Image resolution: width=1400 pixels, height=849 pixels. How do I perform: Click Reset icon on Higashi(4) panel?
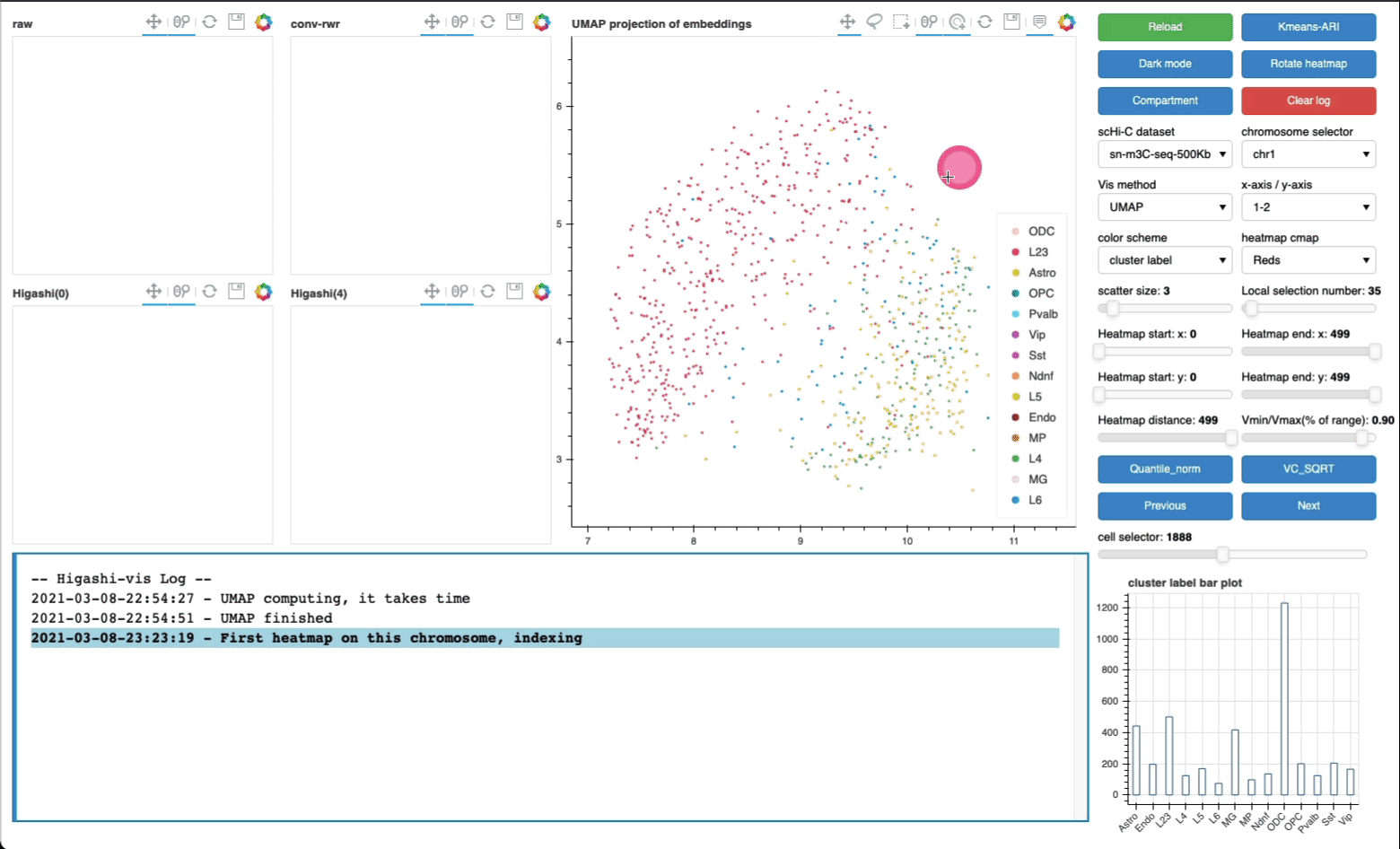[x=487, y=292]
